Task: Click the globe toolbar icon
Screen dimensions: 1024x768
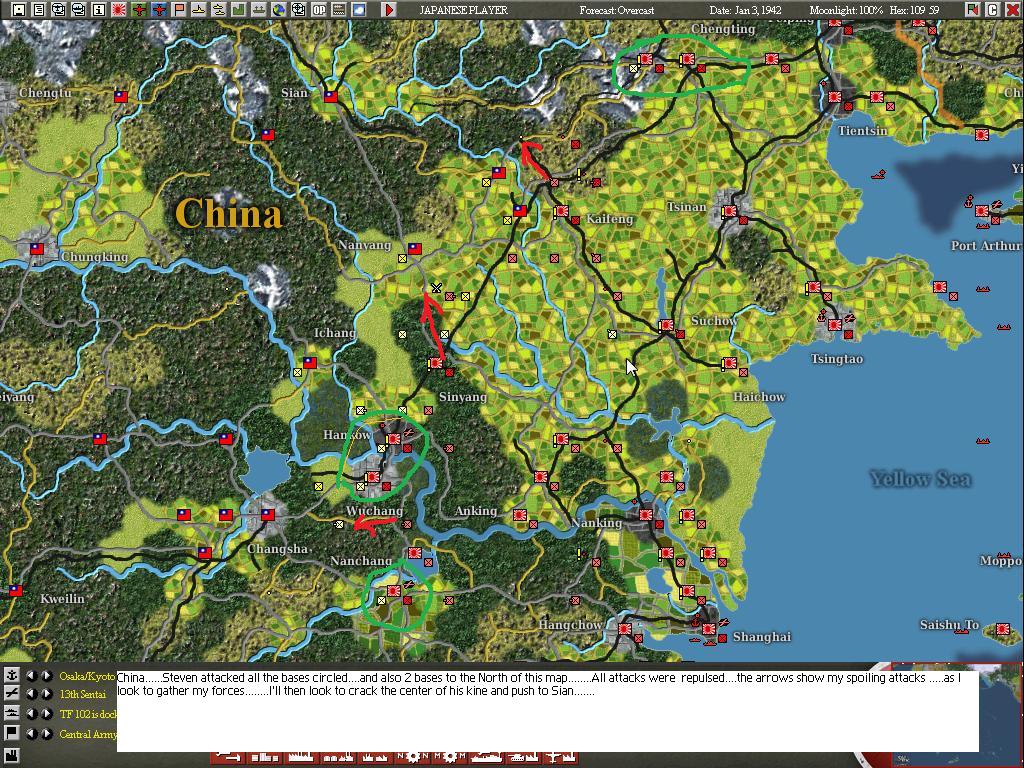Action: (278, 9)
